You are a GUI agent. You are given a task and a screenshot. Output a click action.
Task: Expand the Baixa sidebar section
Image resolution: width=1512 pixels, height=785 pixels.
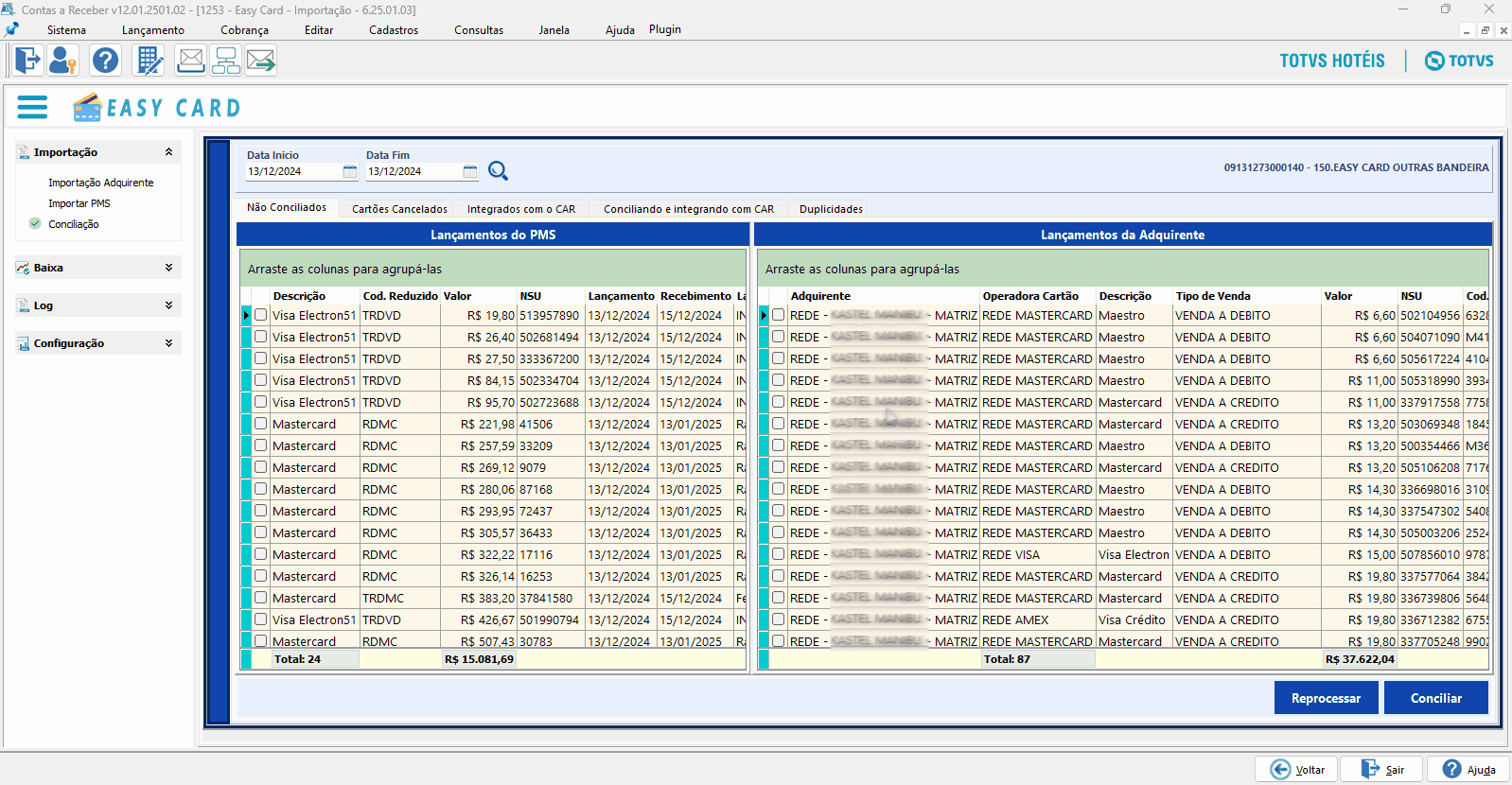point(168,268)
